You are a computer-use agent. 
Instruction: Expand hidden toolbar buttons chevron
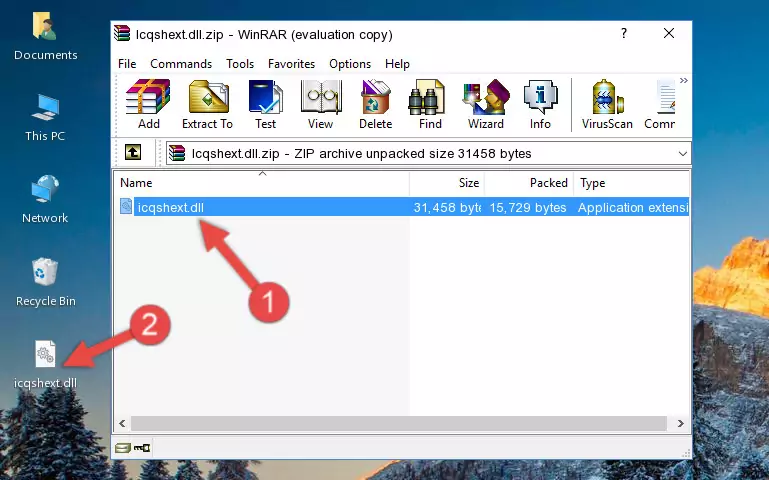tap(684, 80)
